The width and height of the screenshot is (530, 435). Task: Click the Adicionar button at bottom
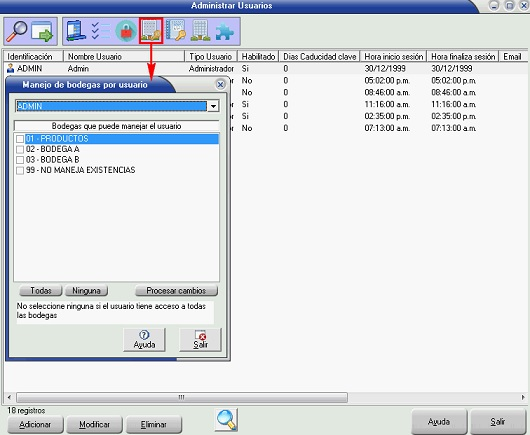point(35,425)
